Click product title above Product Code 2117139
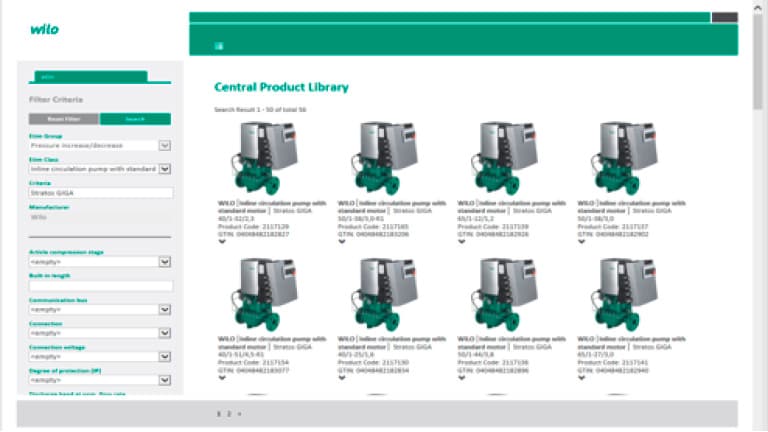The height and width of the screenshot is (432, 768). point(511,211)
